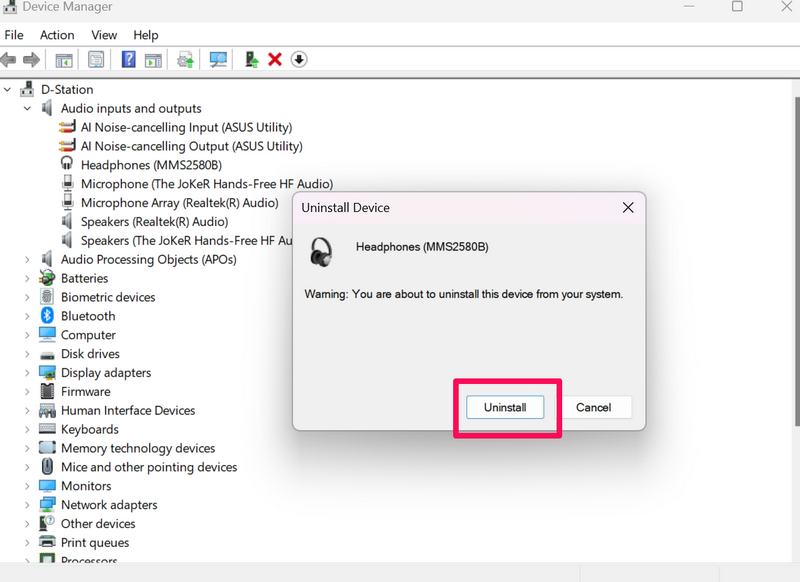Open the Action menu

coord(57,35)
